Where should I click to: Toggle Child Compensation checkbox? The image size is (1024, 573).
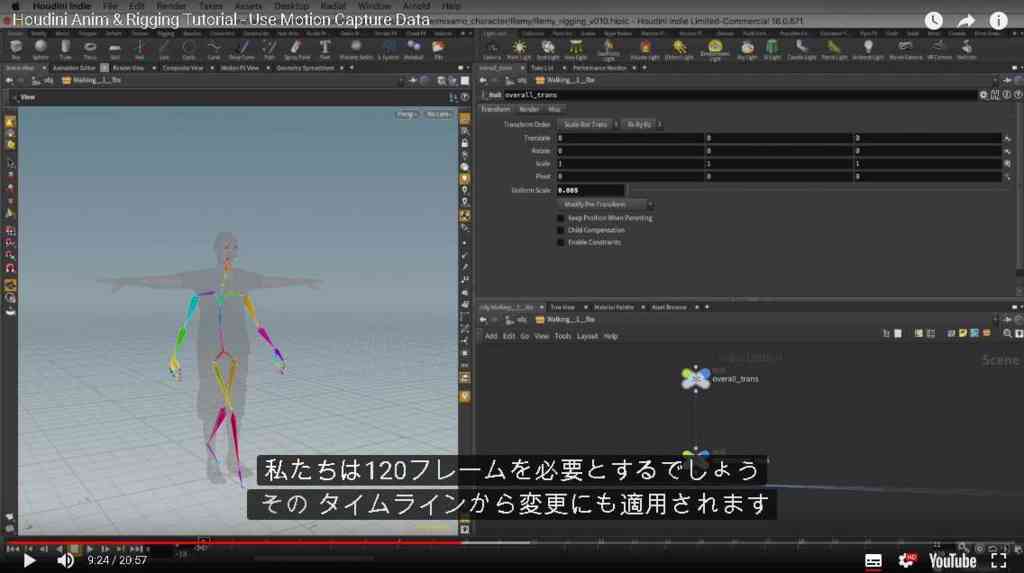(x=560, y=230)
